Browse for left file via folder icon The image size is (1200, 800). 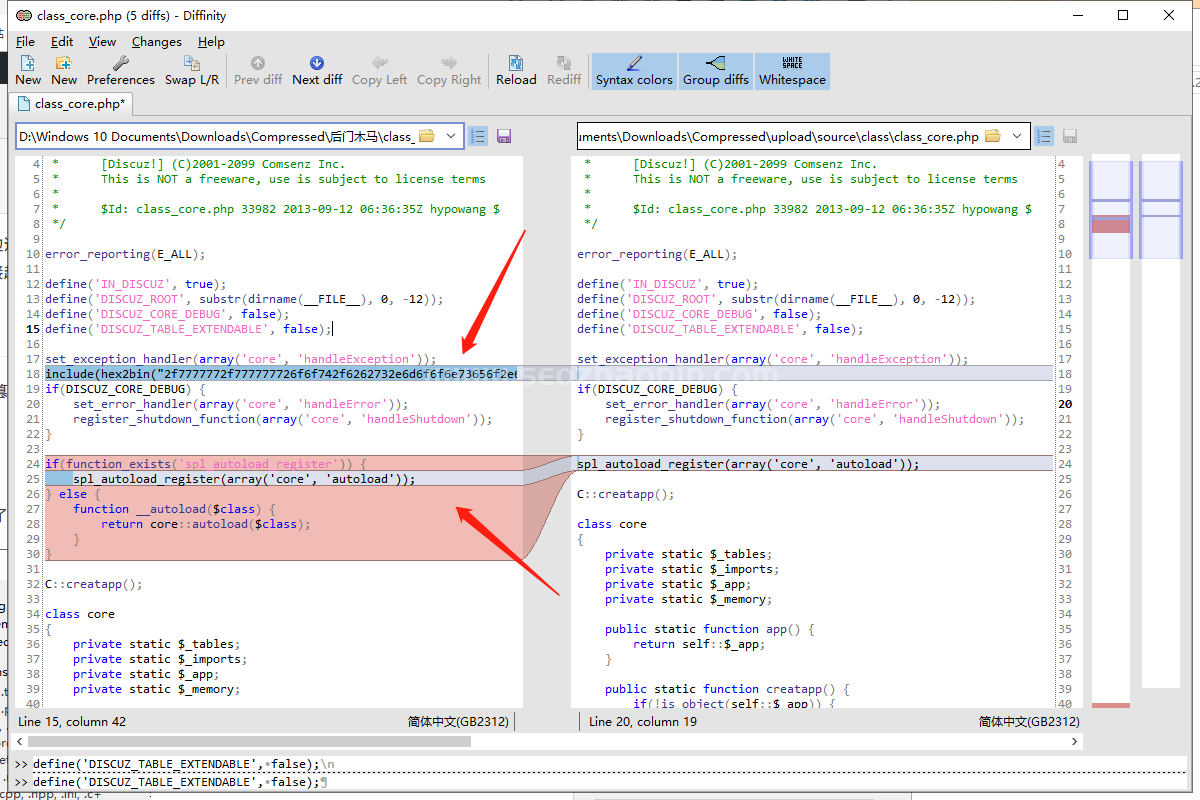(x=426, y=136)
